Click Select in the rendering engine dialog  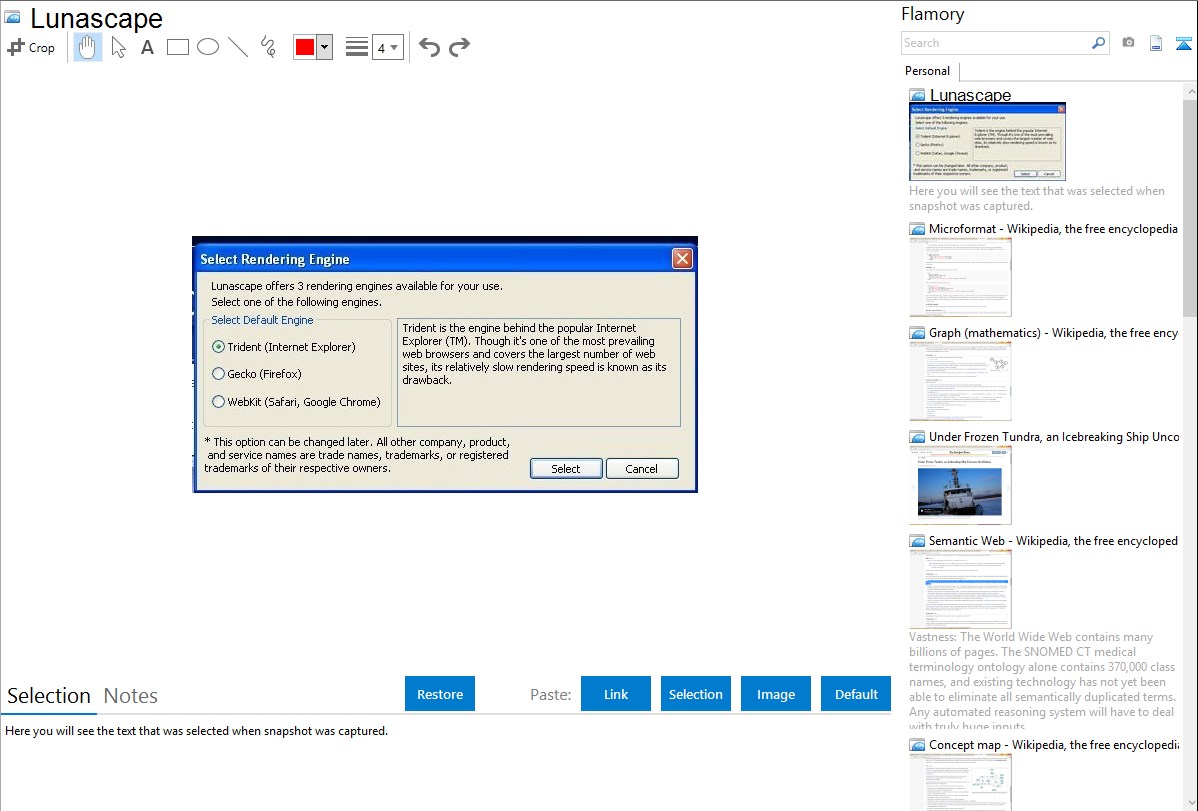(x=566, y=469)
